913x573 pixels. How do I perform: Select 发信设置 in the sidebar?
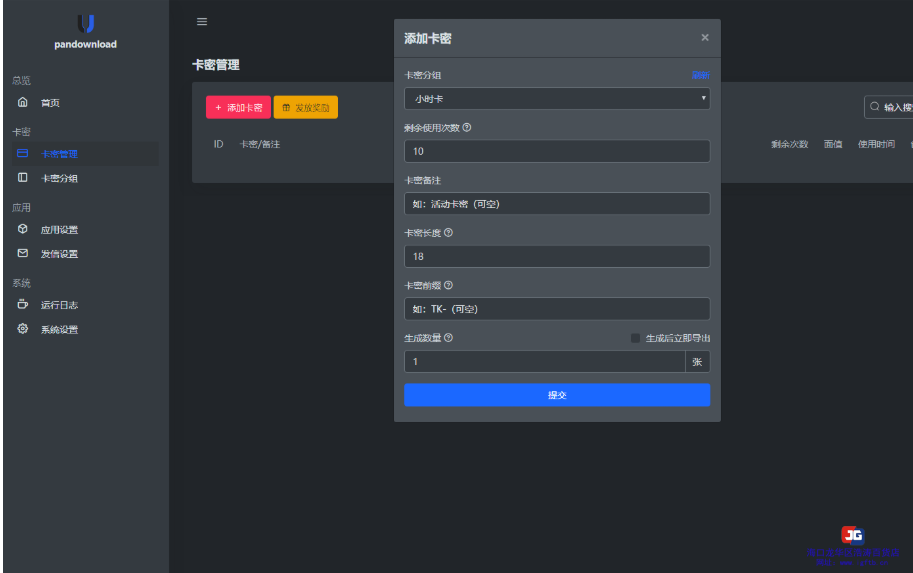58,254
